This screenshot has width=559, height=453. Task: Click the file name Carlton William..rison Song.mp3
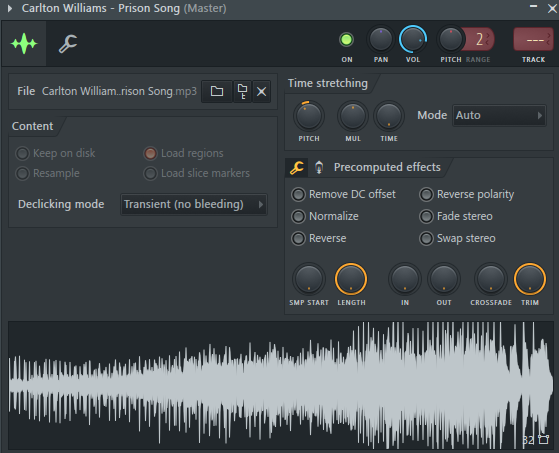coord(119,91)
